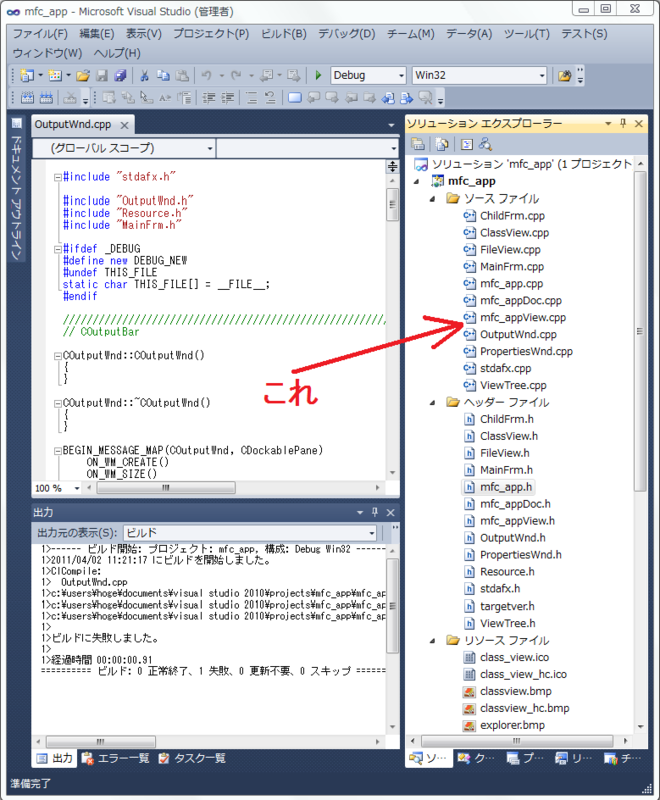
Task: Switch to the Task List tab
Action: [192, 758]
